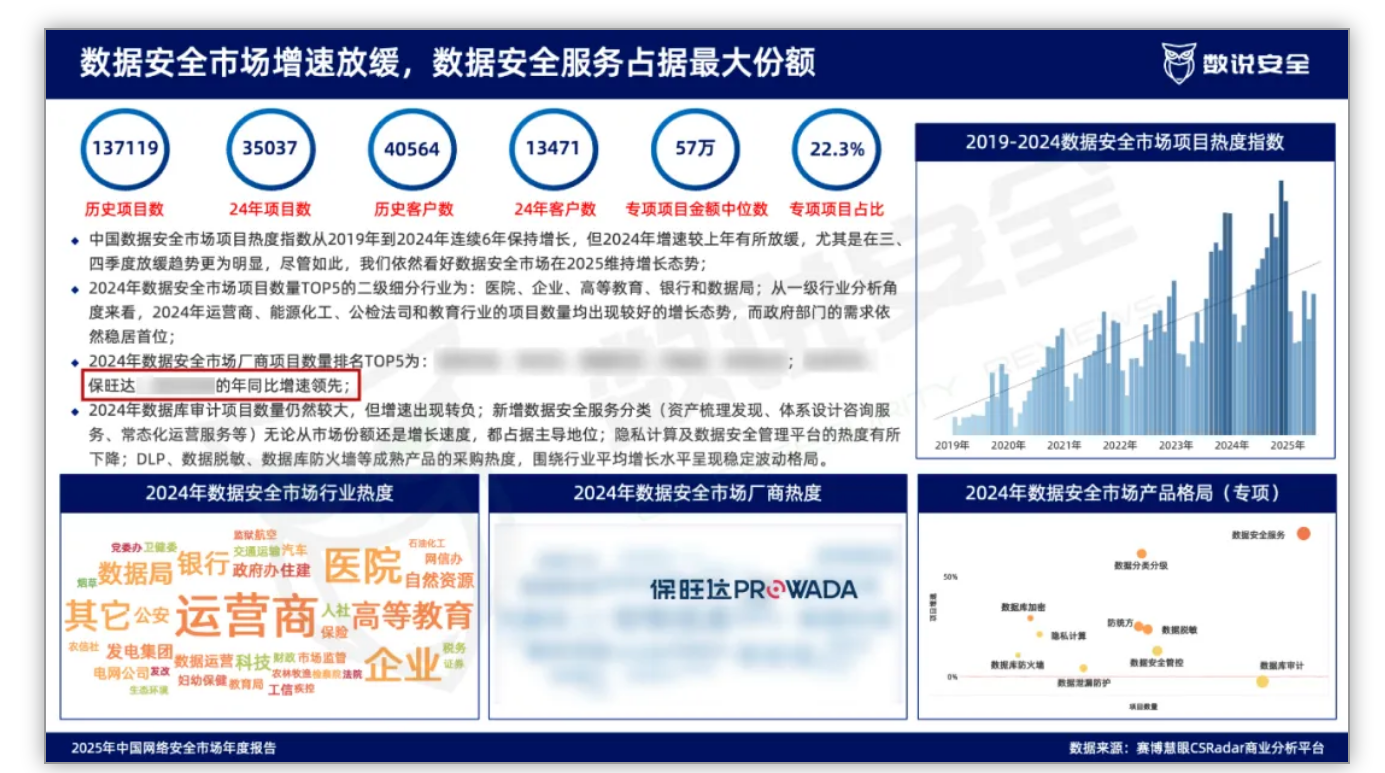Open the 2024年数据安全市场厂商热度 panel header
Screen dimensions: 1385x773
697,493
